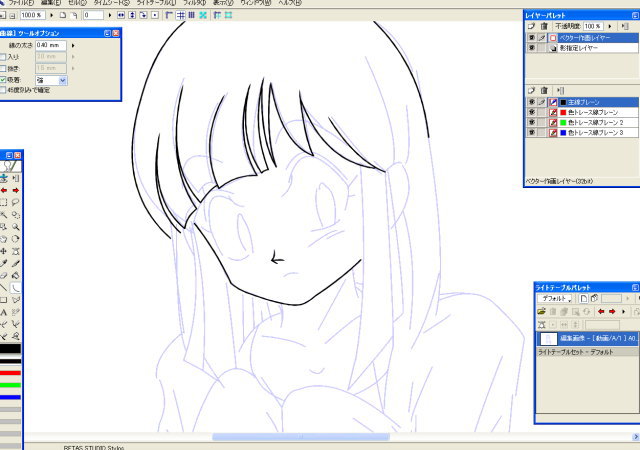The height and width of the screenshot is (450, 640).
Task: Select the 色トレース線プレーン 3 plane
Action: 594,132
